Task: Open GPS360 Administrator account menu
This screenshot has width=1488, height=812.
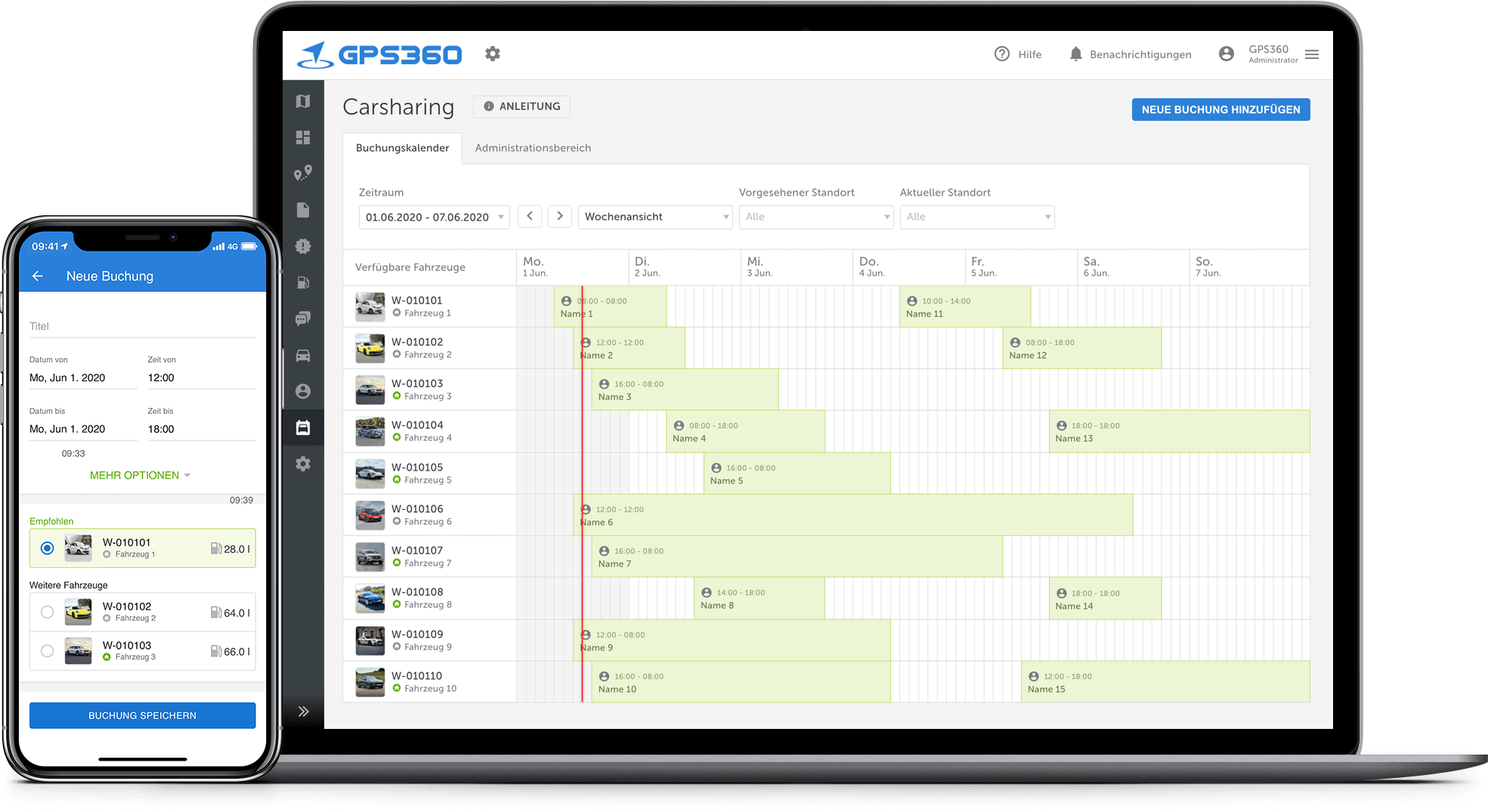Action: click(x=1273, y=54)
